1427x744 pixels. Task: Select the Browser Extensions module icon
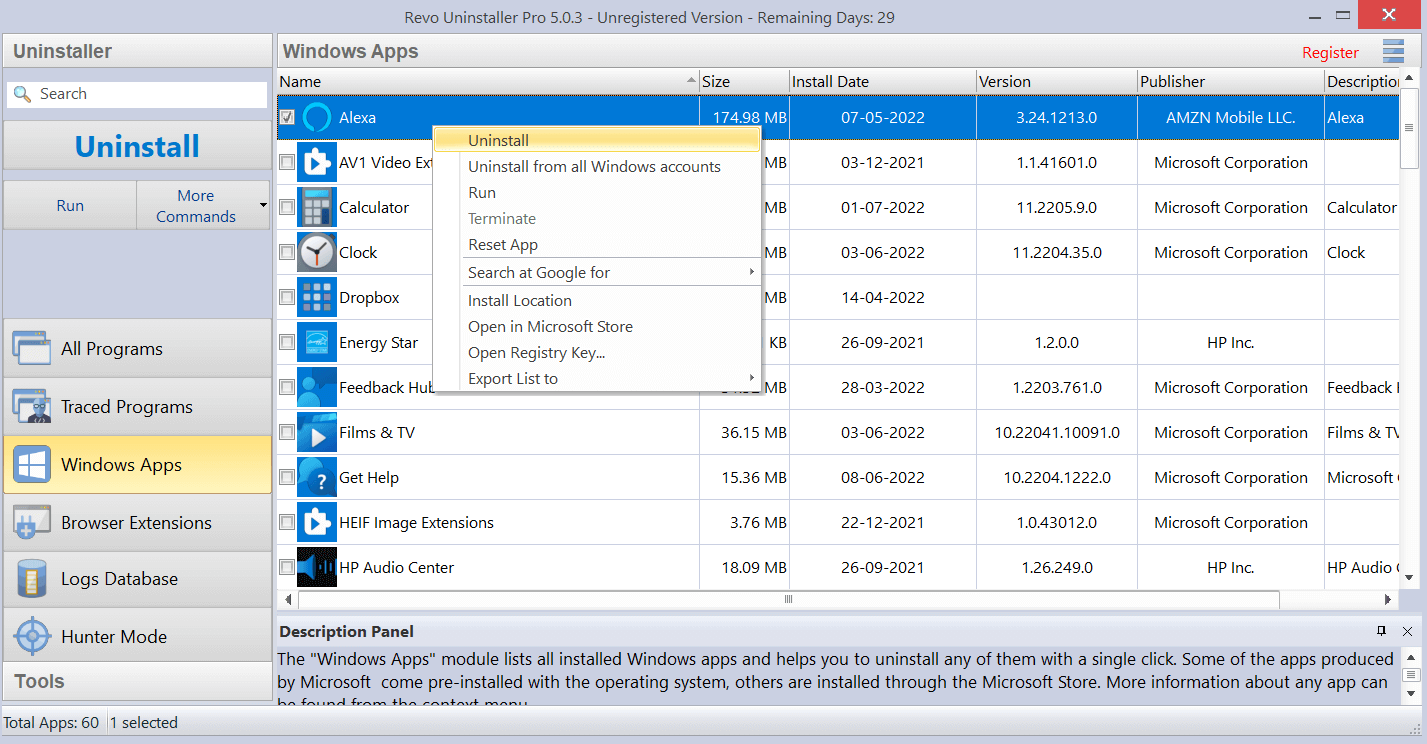pyautogui.click(x=32, y=522)
